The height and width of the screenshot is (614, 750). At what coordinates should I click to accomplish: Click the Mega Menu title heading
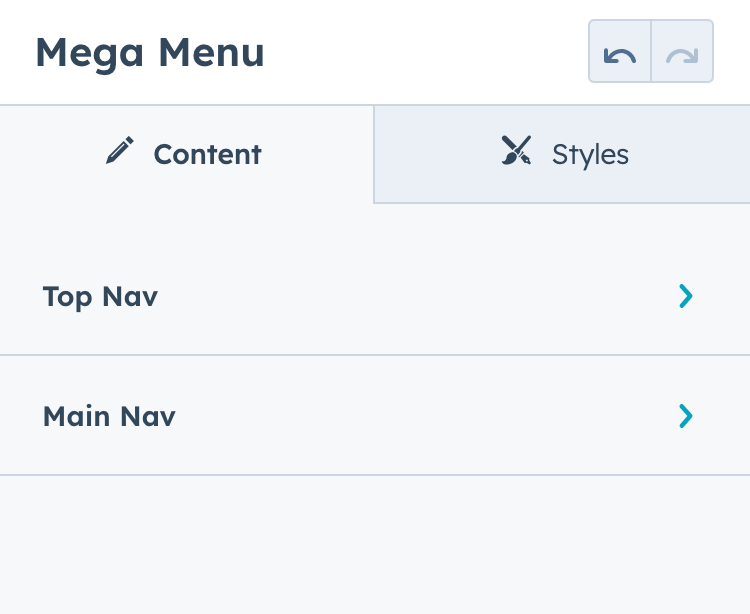click(x=150, y=53)
